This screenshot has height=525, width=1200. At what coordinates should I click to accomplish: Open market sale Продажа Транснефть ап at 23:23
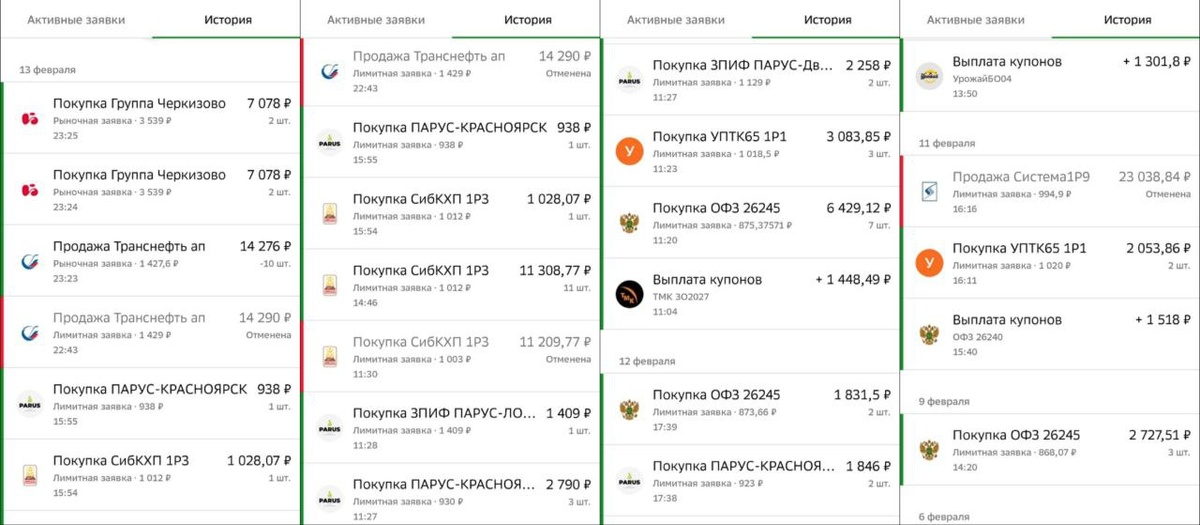[x=151, y=260]
